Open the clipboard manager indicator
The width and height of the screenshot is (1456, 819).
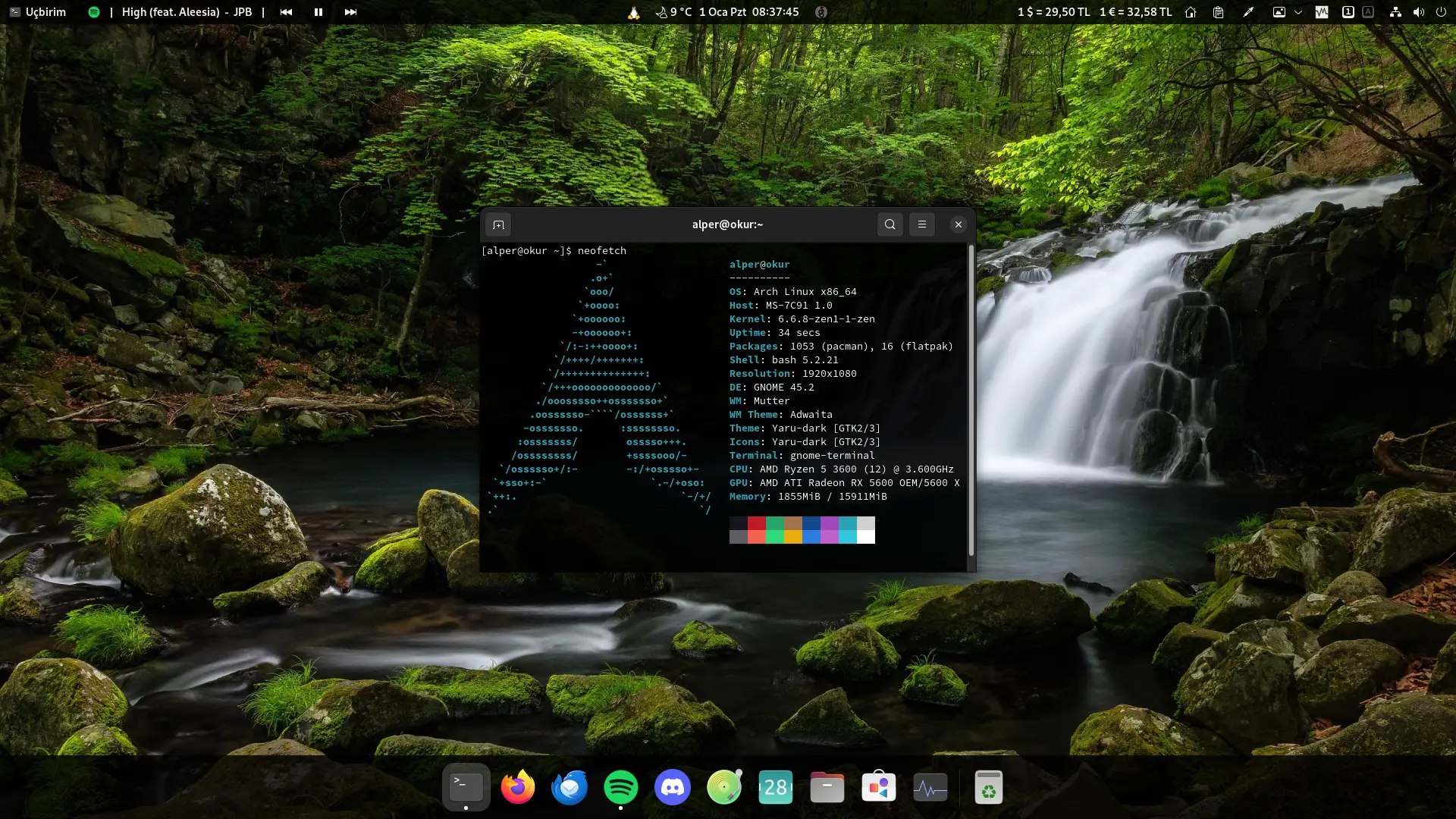tap(1218, 12)
